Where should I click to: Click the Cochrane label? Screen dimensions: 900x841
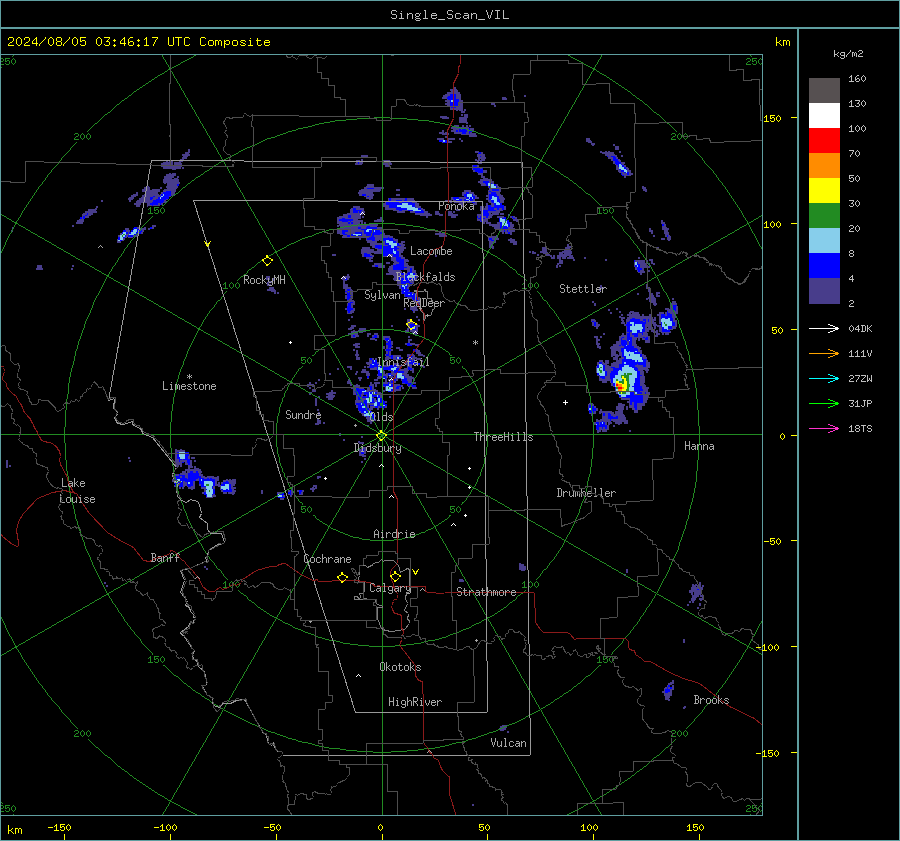coord(327,559)
